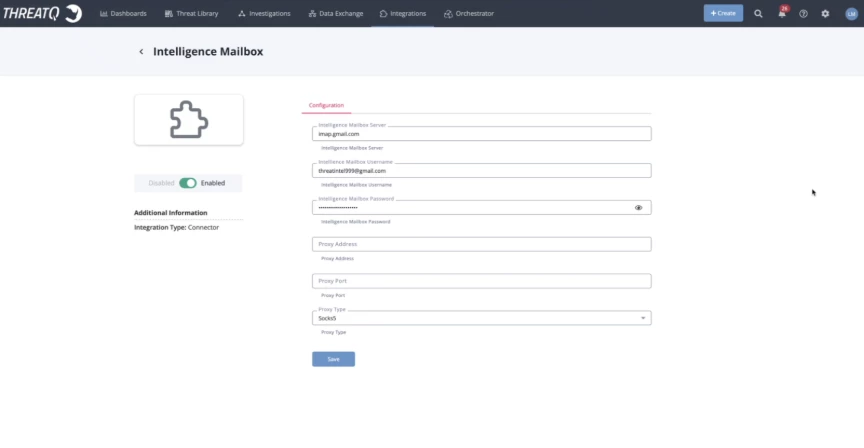Click the Disabled label
Viewport: 864px width, 448px height.
coord(161,183)
